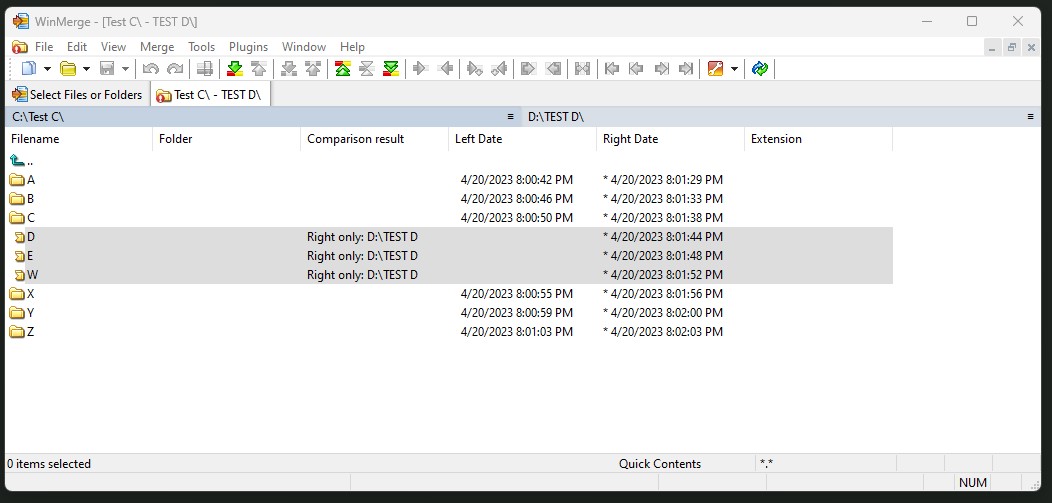
Task: Click the Refresh blue-green arrows icon
Action: [x=759, y=68]
